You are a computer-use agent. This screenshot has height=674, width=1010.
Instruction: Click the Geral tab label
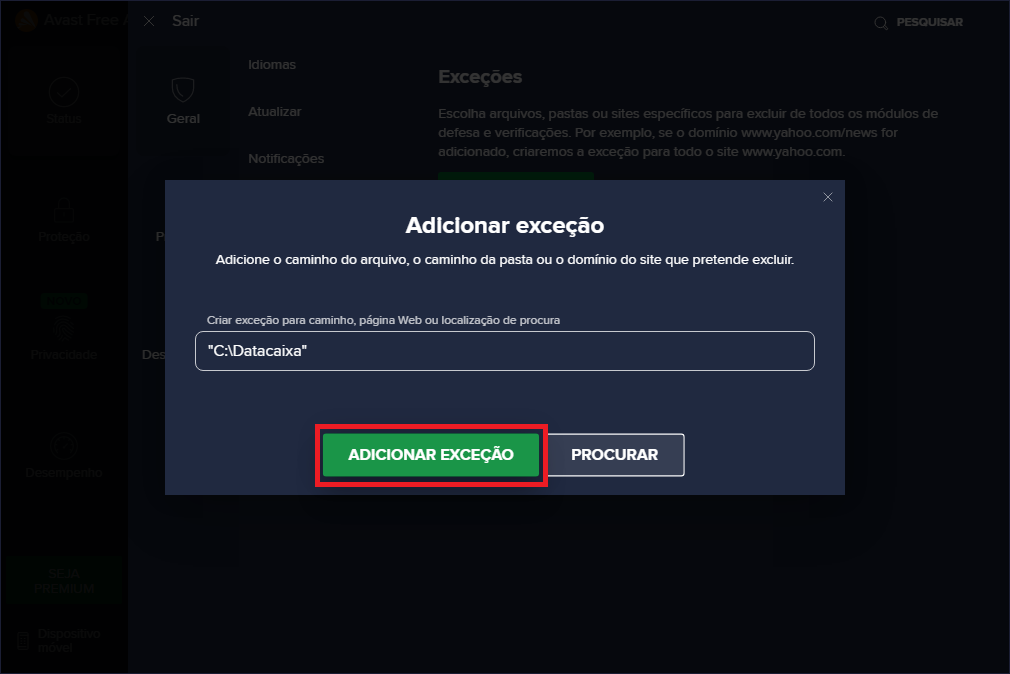[183, 119]
